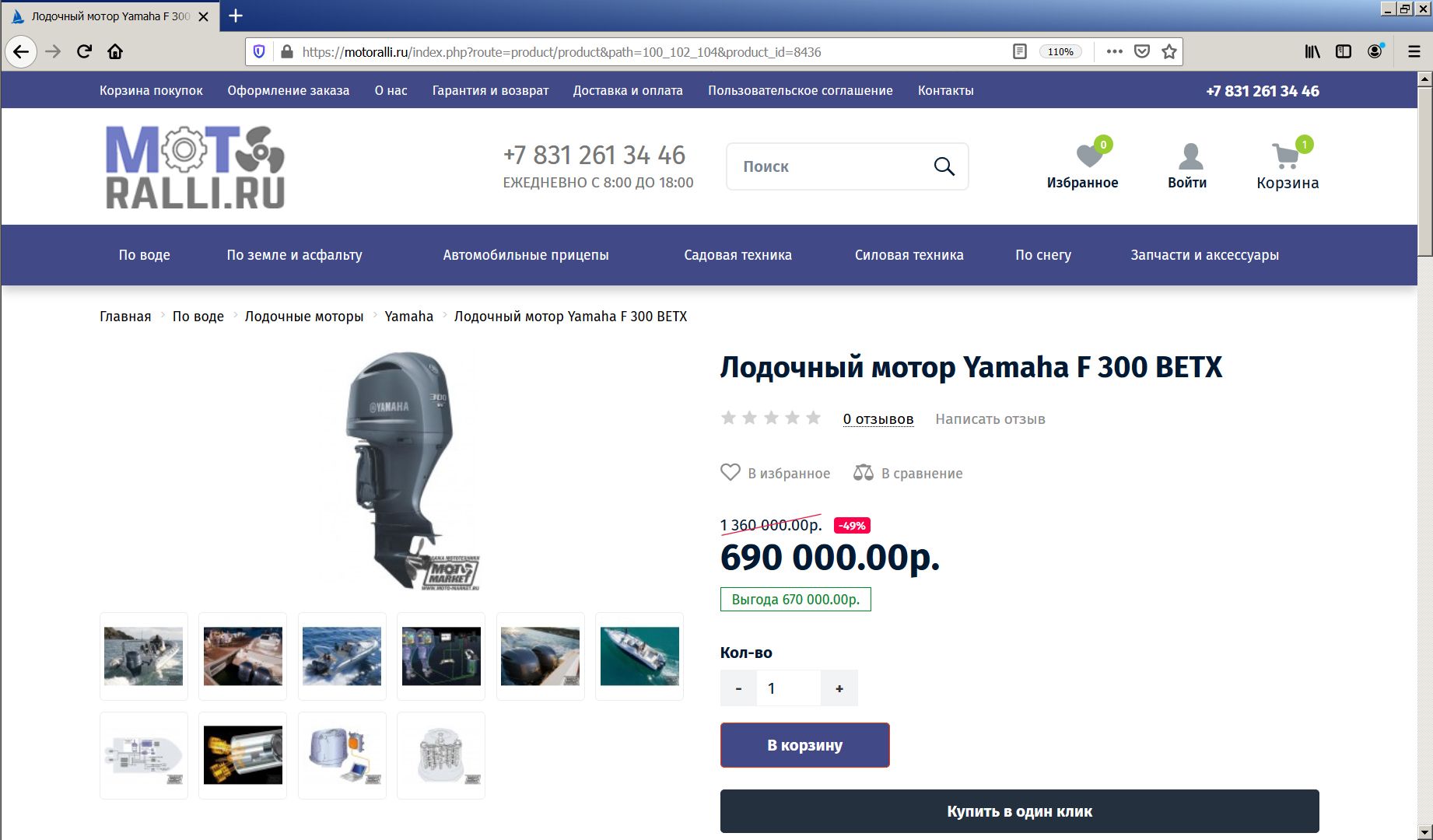1433x840 pixels.
Task: Expand Запчасти и аксессуары category
Action: (x=1205, y=255)
